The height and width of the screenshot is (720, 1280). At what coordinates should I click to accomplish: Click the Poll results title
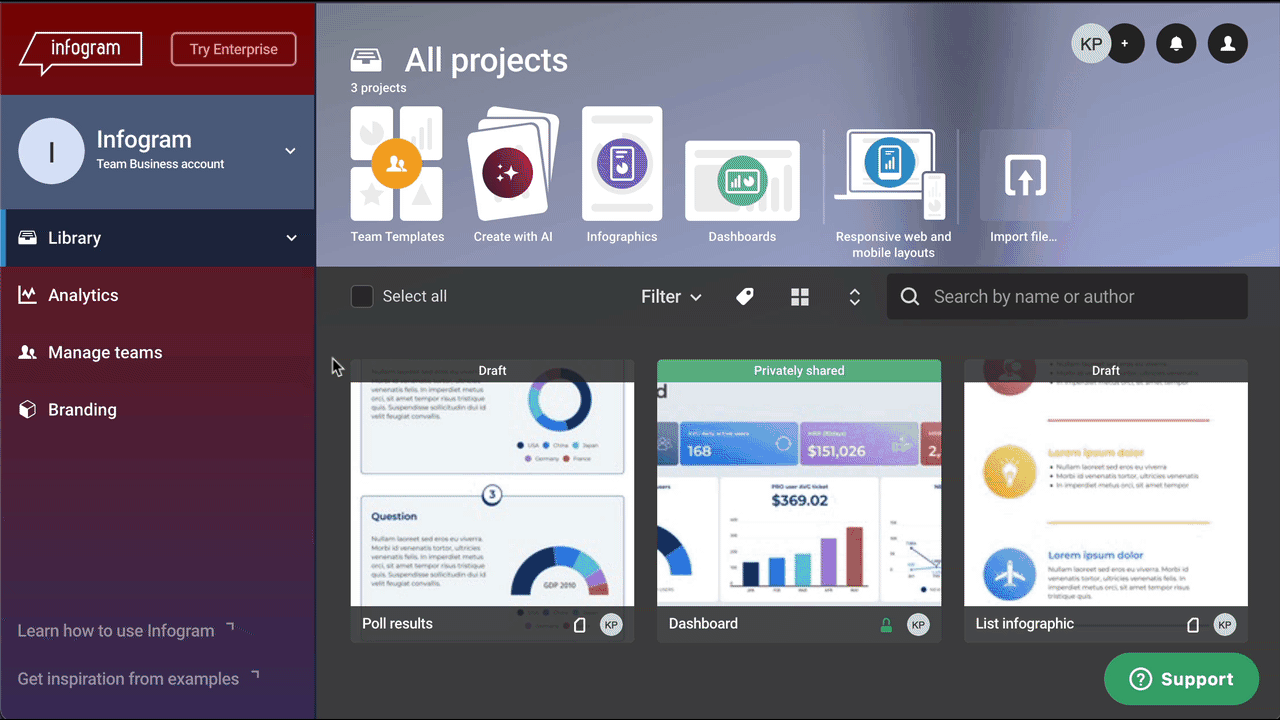point(397,623)
